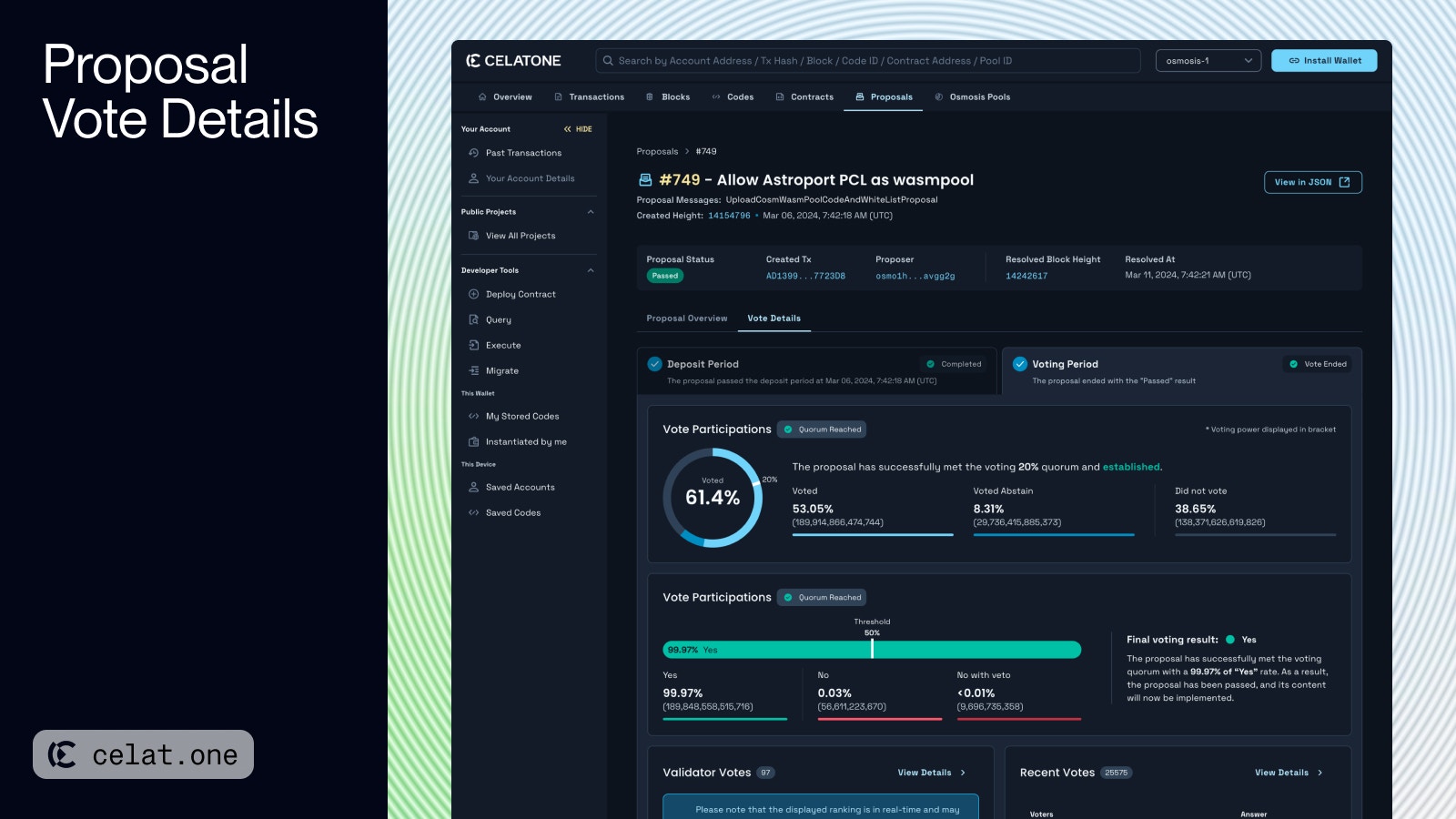Click the Voting Period checkmark icon
The width and height of the screenshot is (1456, 819).
(x=1020, y=364)
